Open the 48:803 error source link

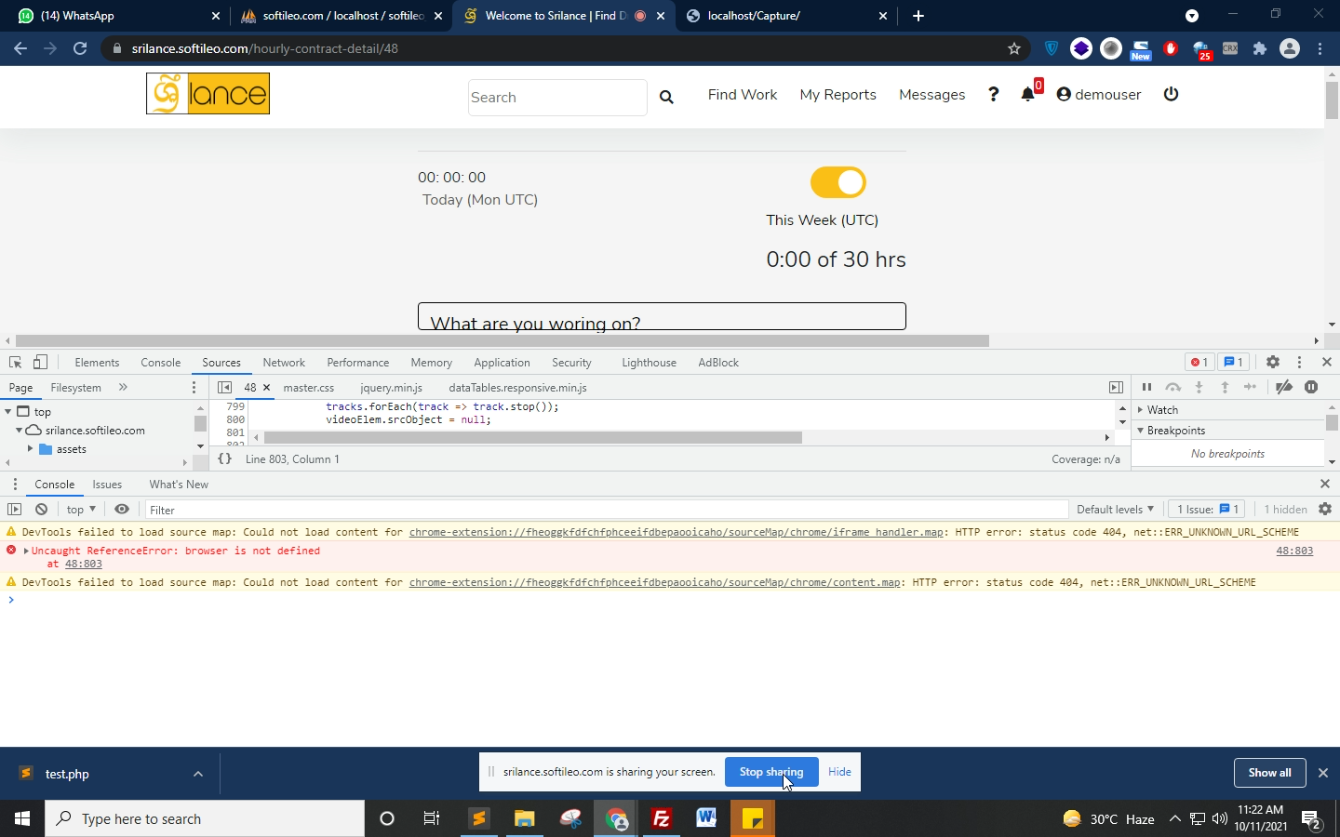1294,550
